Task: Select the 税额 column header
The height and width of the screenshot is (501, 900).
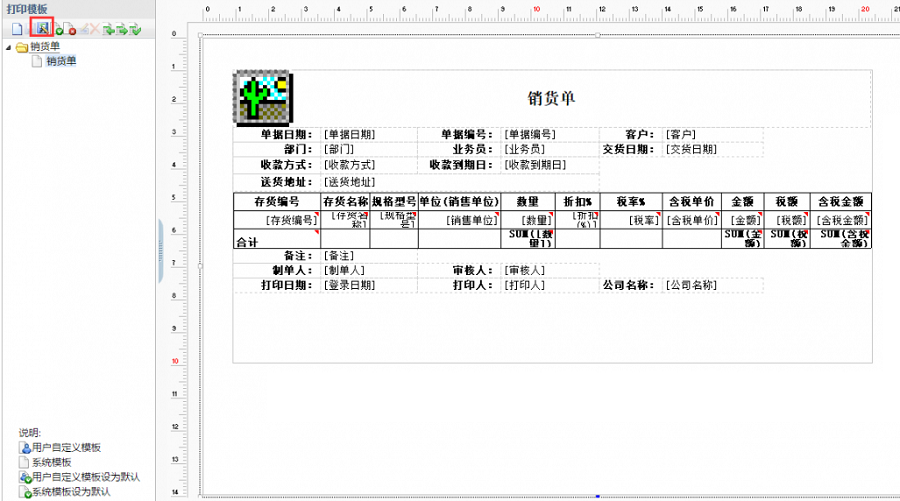Action: [x=786, y=202]
